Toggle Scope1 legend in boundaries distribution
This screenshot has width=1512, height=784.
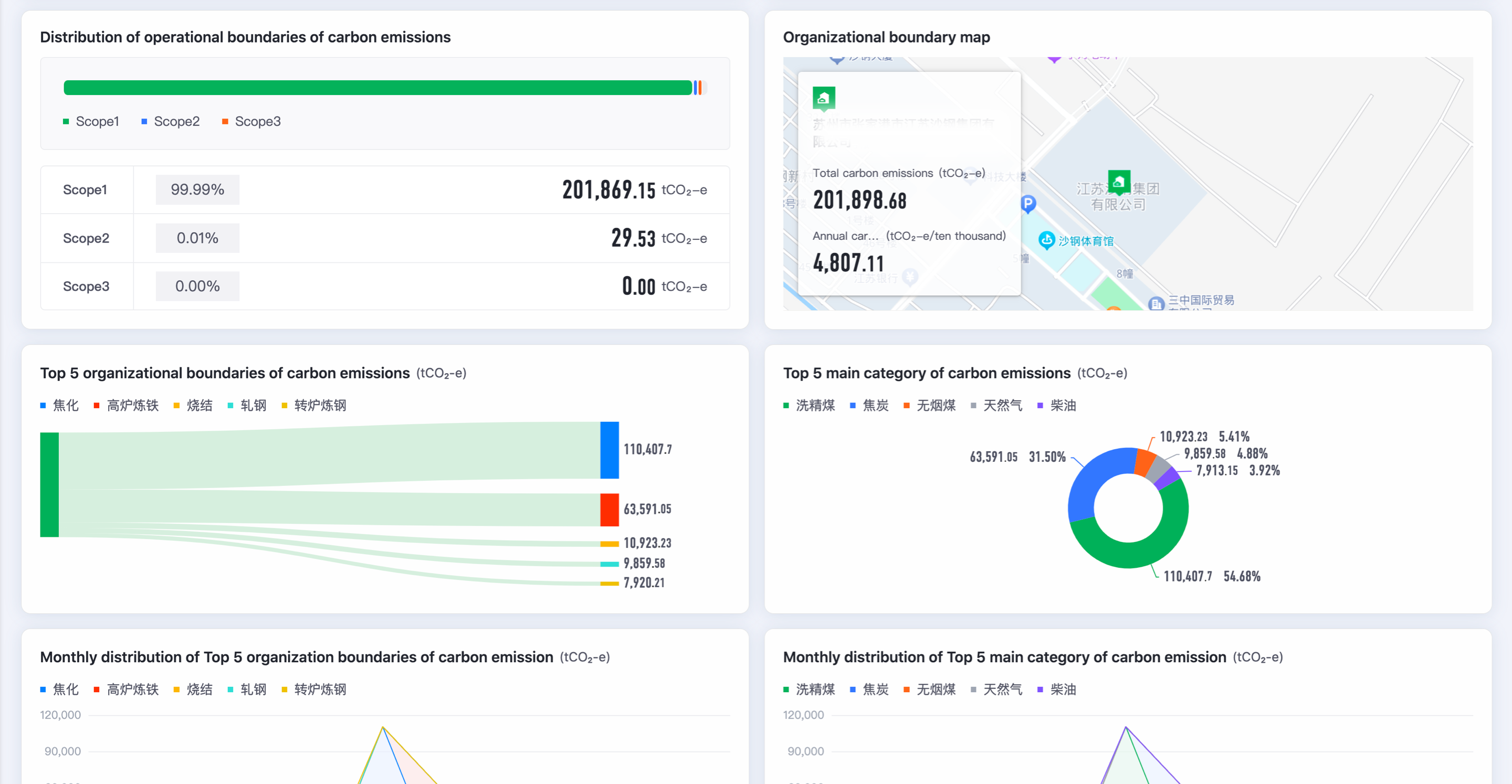(91, 121)
